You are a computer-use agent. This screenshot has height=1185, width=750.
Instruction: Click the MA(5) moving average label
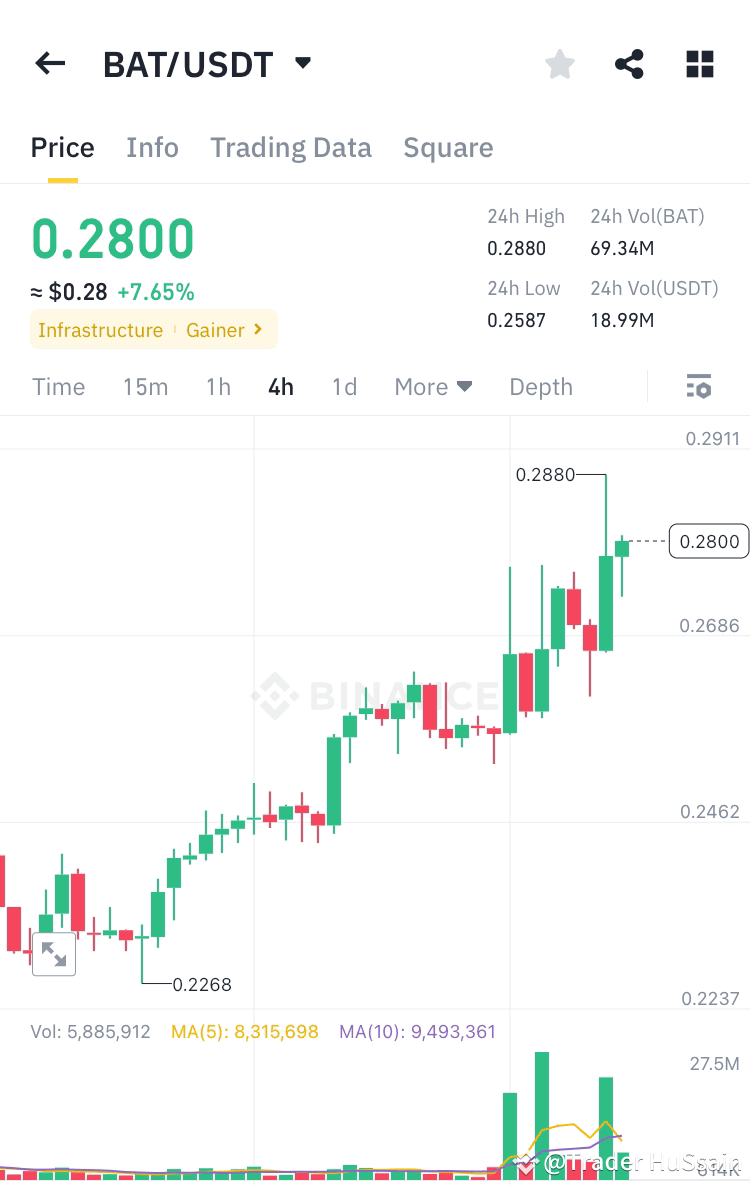point(244,1031)
